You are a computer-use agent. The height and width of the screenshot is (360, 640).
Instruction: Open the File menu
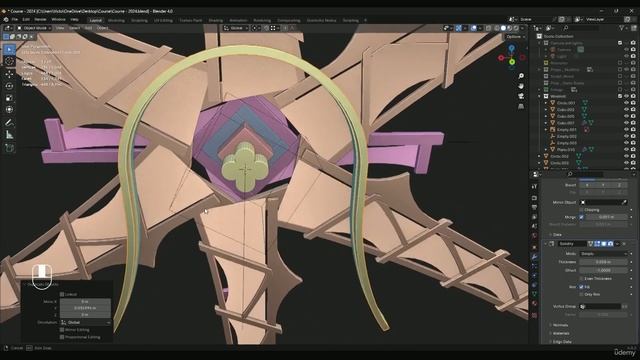pos(15,20)
